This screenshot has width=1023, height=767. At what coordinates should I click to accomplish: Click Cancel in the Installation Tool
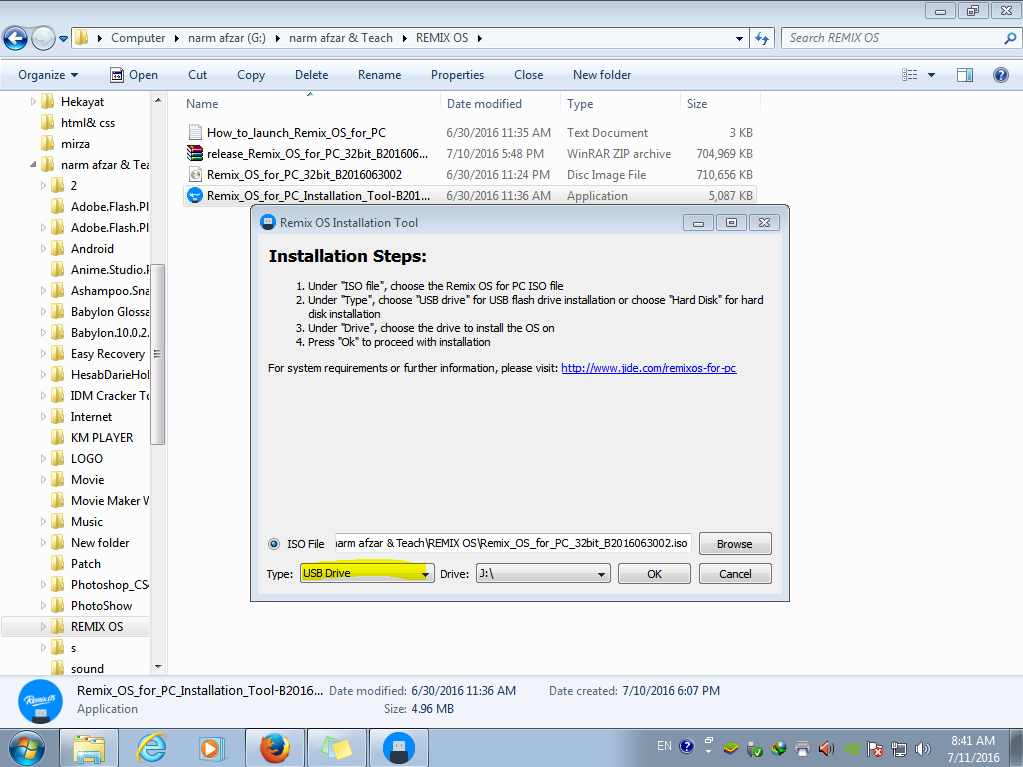tap(735, 574)
